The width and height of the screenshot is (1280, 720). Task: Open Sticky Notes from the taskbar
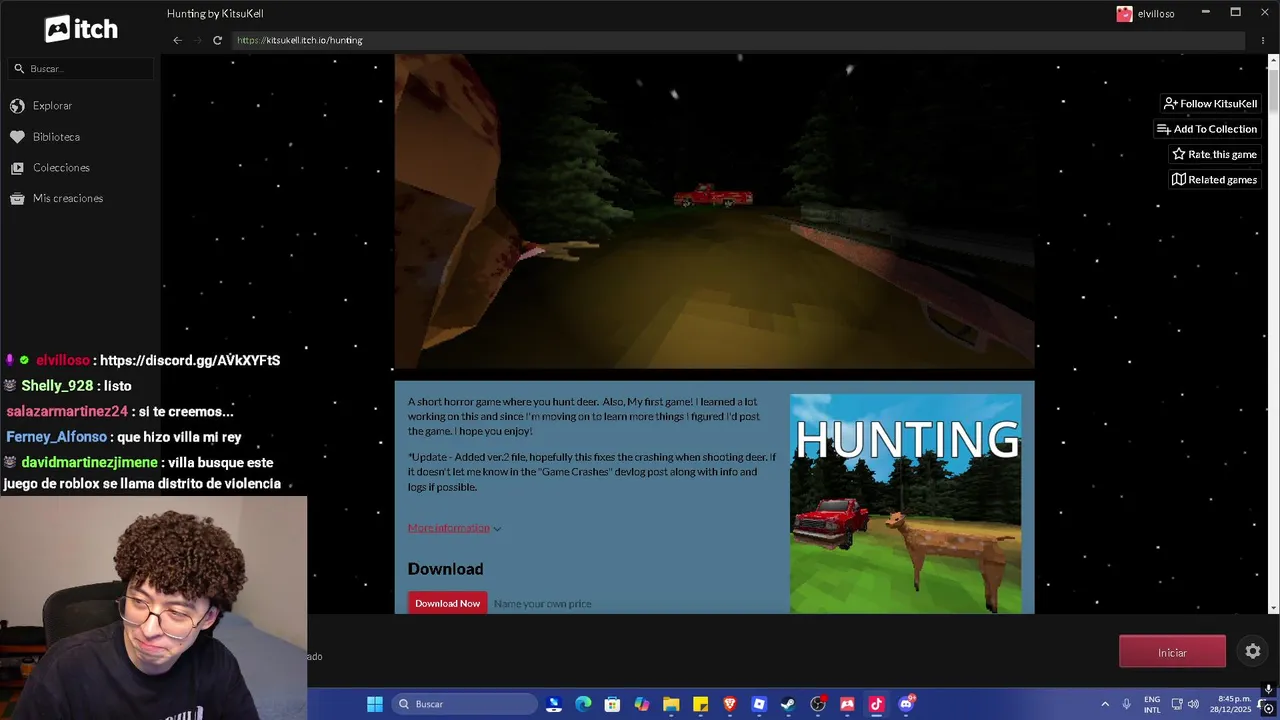(x=700, y=704)
